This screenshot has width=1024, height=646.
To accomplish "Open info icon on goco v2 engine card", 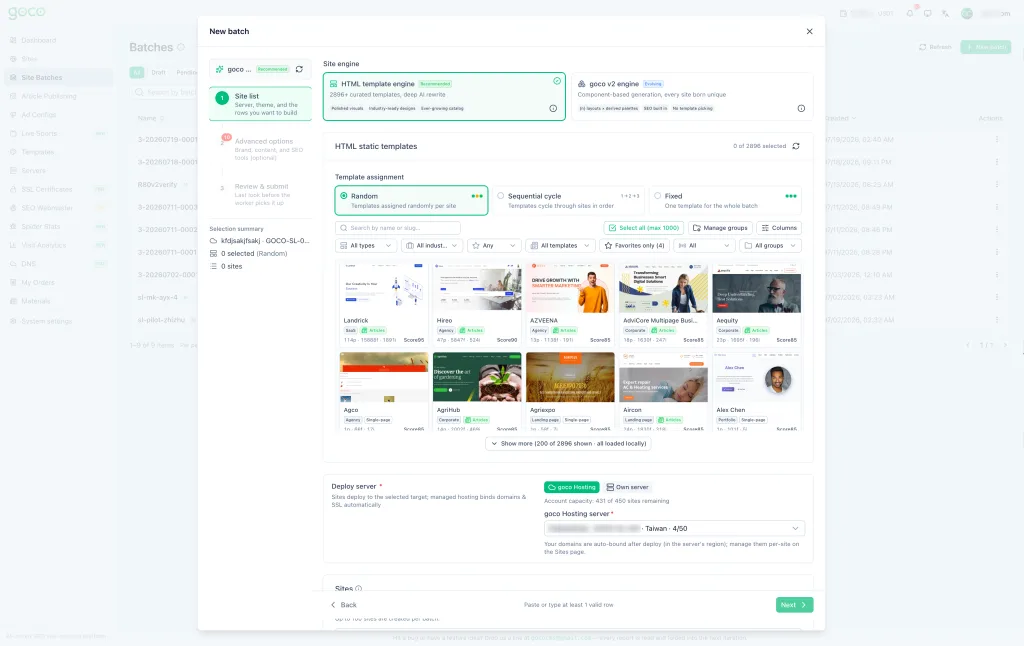I will pos(801,108).
